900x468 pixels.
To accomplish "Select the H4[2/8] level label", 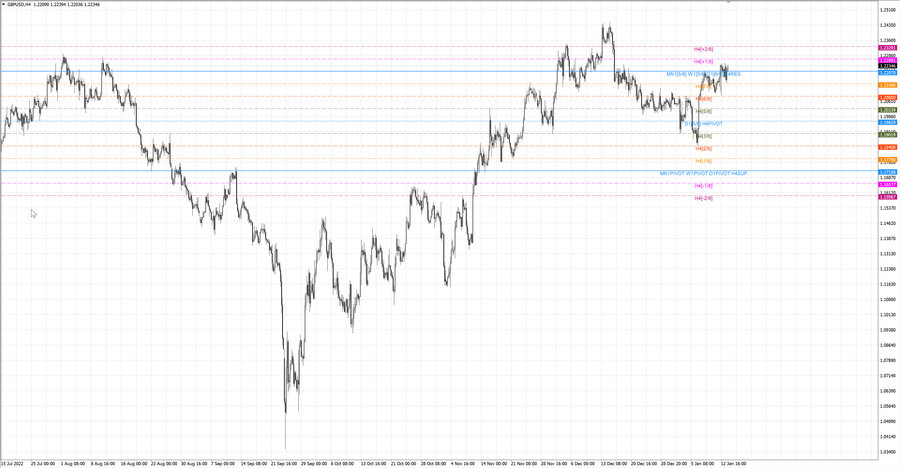I will pyautogui.click(x=703, y=148).
